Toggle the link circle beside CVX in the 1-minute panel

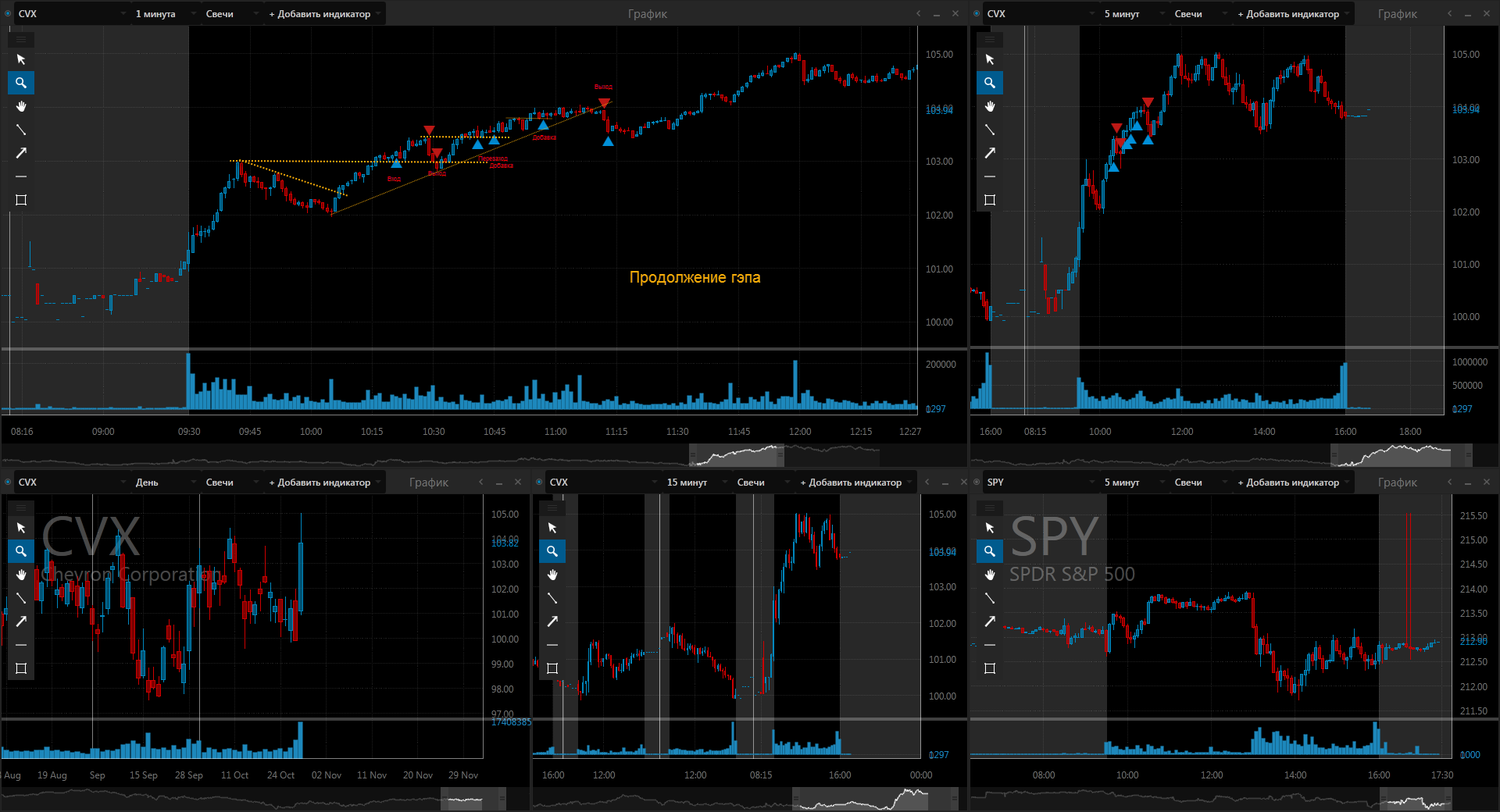8,14
